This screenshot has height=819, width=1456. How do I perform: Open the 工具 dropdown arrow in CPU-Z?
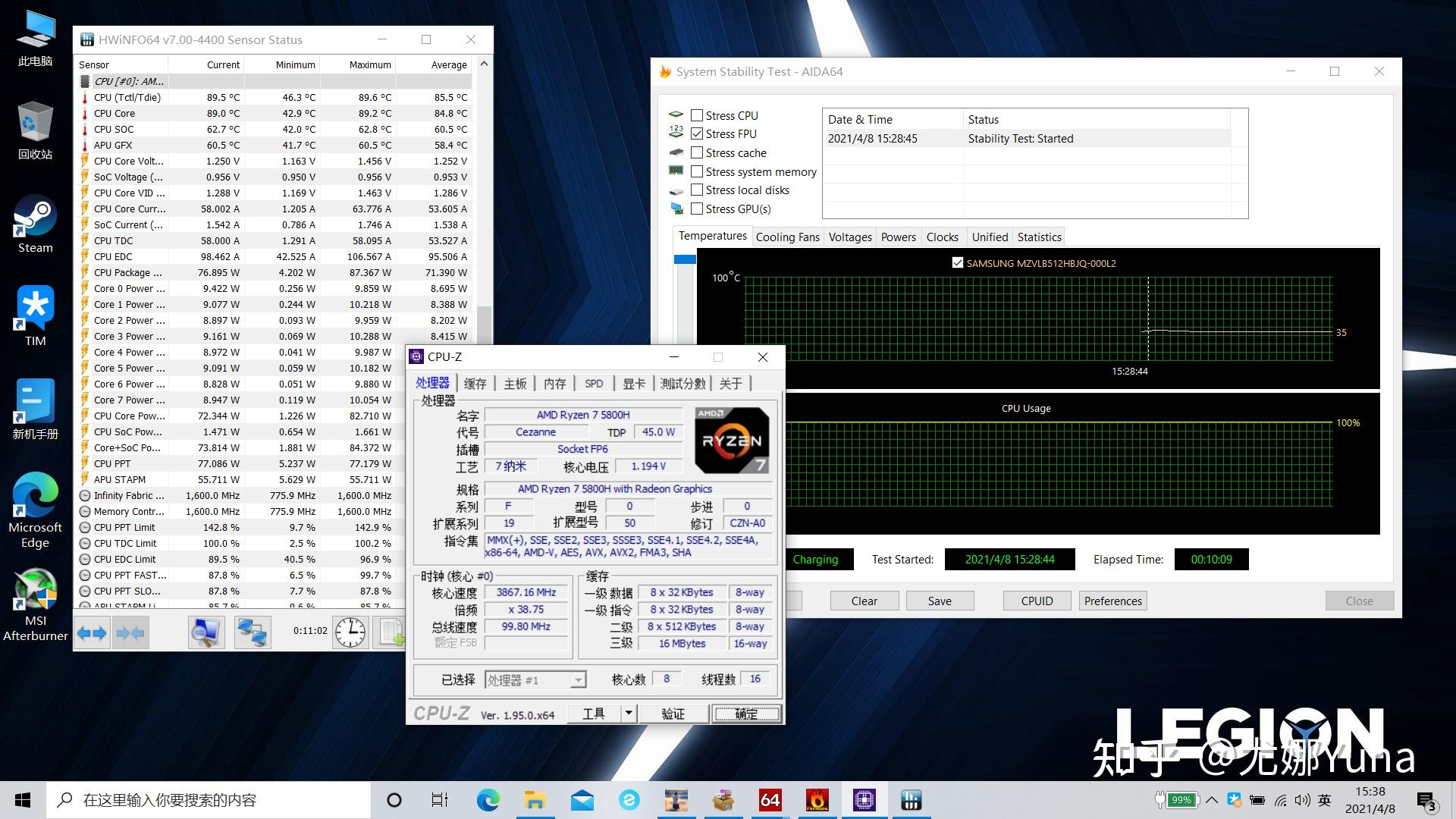[x=628, y=714]
